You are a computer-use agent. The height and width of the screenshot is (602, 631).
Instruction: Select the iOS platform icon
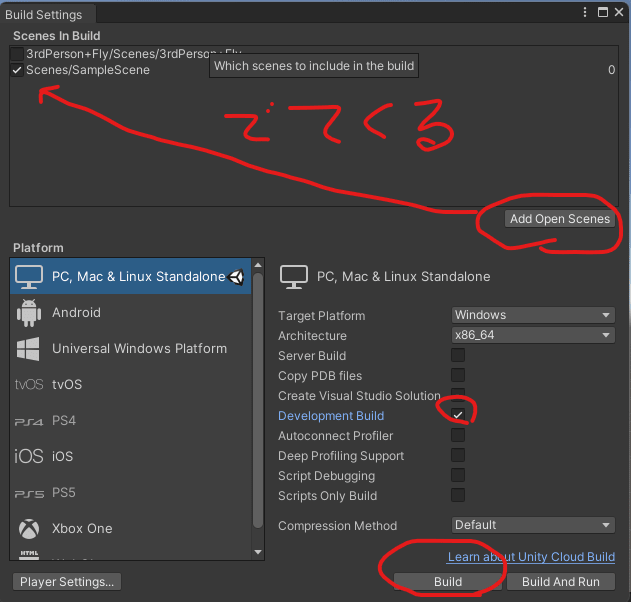click(x=29, y=456)
